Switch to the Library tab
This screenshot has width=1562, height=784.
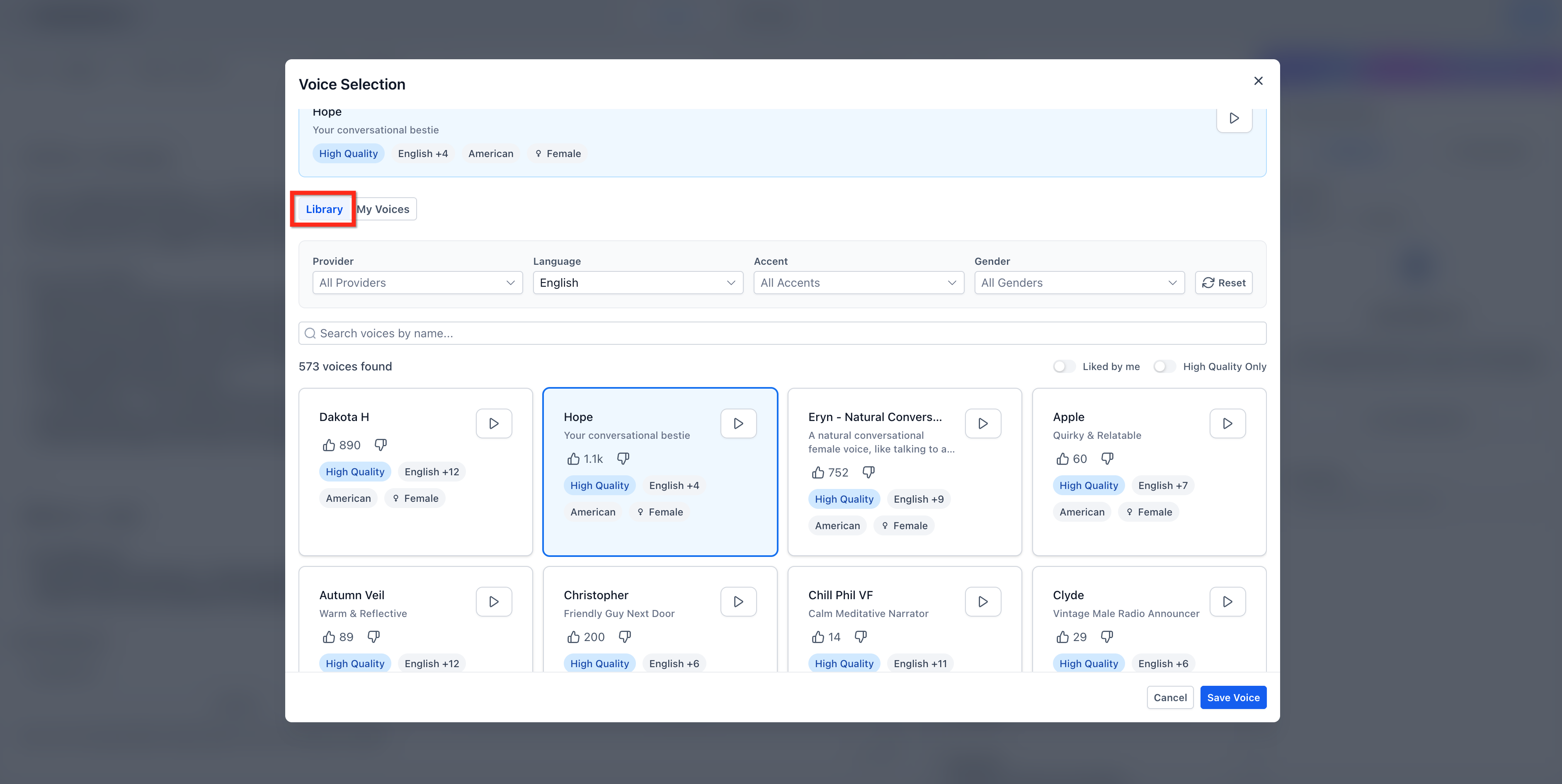(324, 209)
